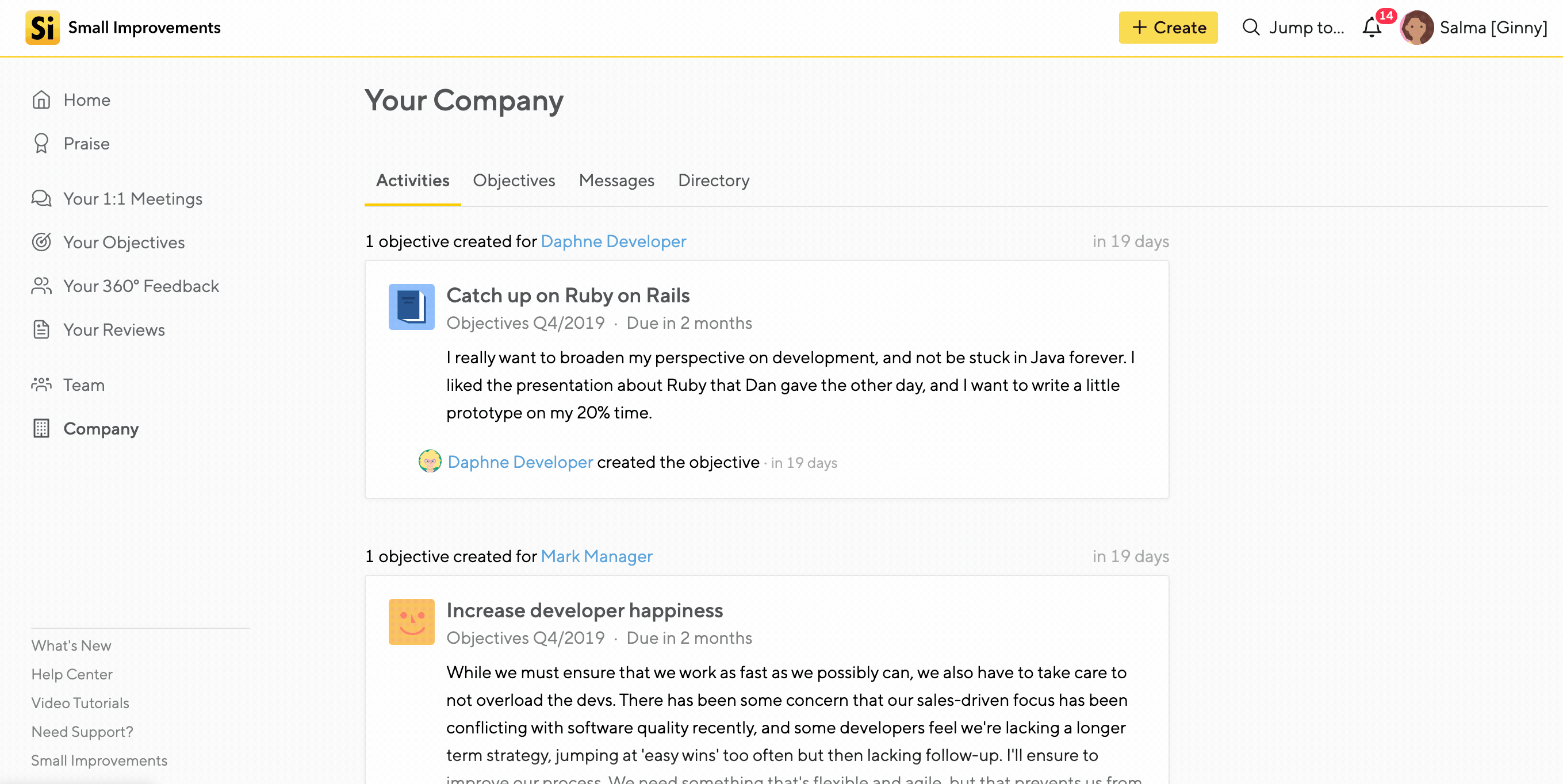Click the Company building icon
The image size is (1563, 784).
point(41,429)
